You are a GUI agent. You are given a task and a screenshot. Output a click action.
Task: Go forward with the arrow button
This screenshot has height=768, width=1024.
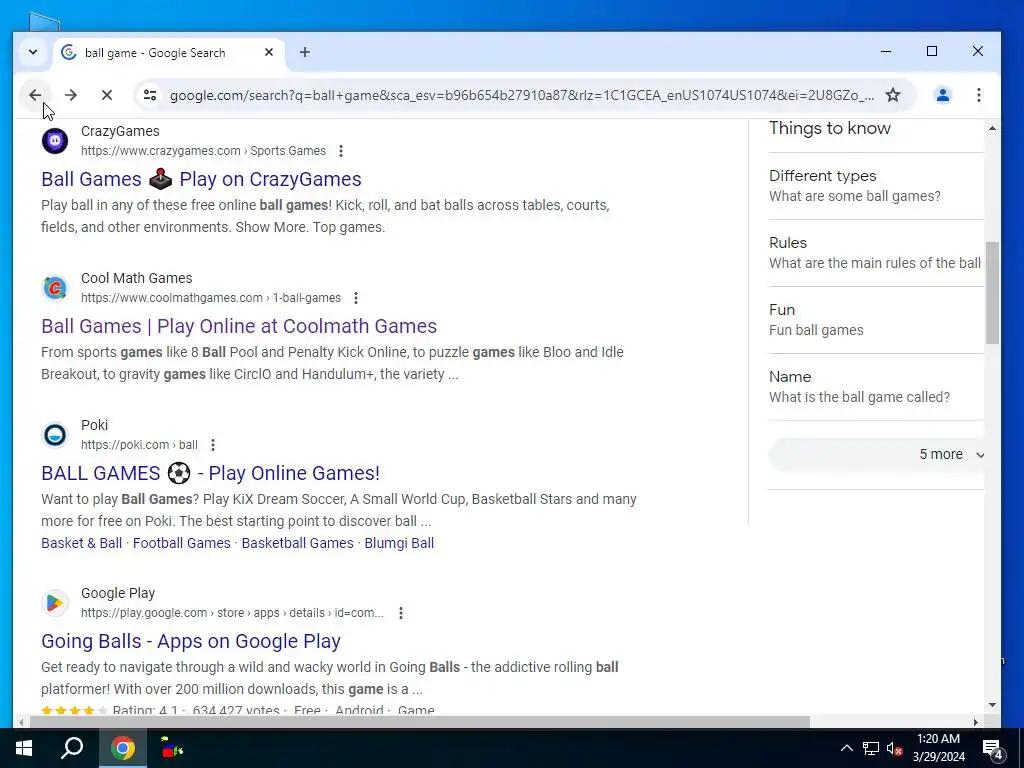tap(71, 95)
